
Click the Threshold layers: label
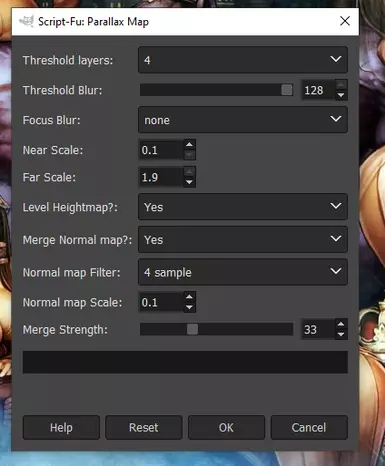tap(68, 60)
